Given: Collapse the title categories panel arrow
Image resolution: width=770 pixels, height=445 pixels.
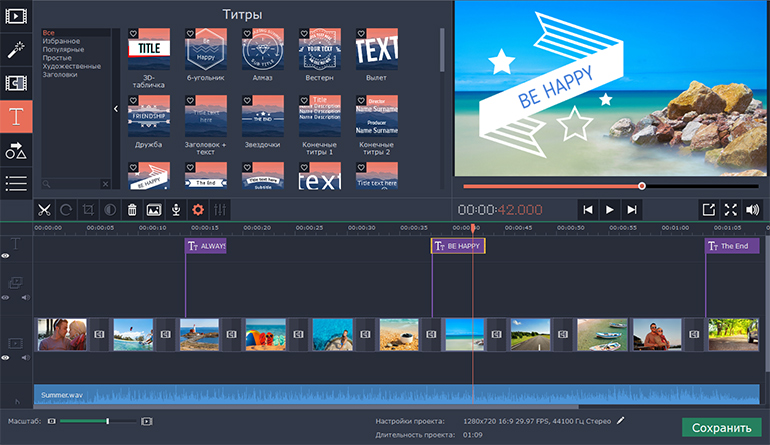Looking at the screenshot, I should coord(115,108).
